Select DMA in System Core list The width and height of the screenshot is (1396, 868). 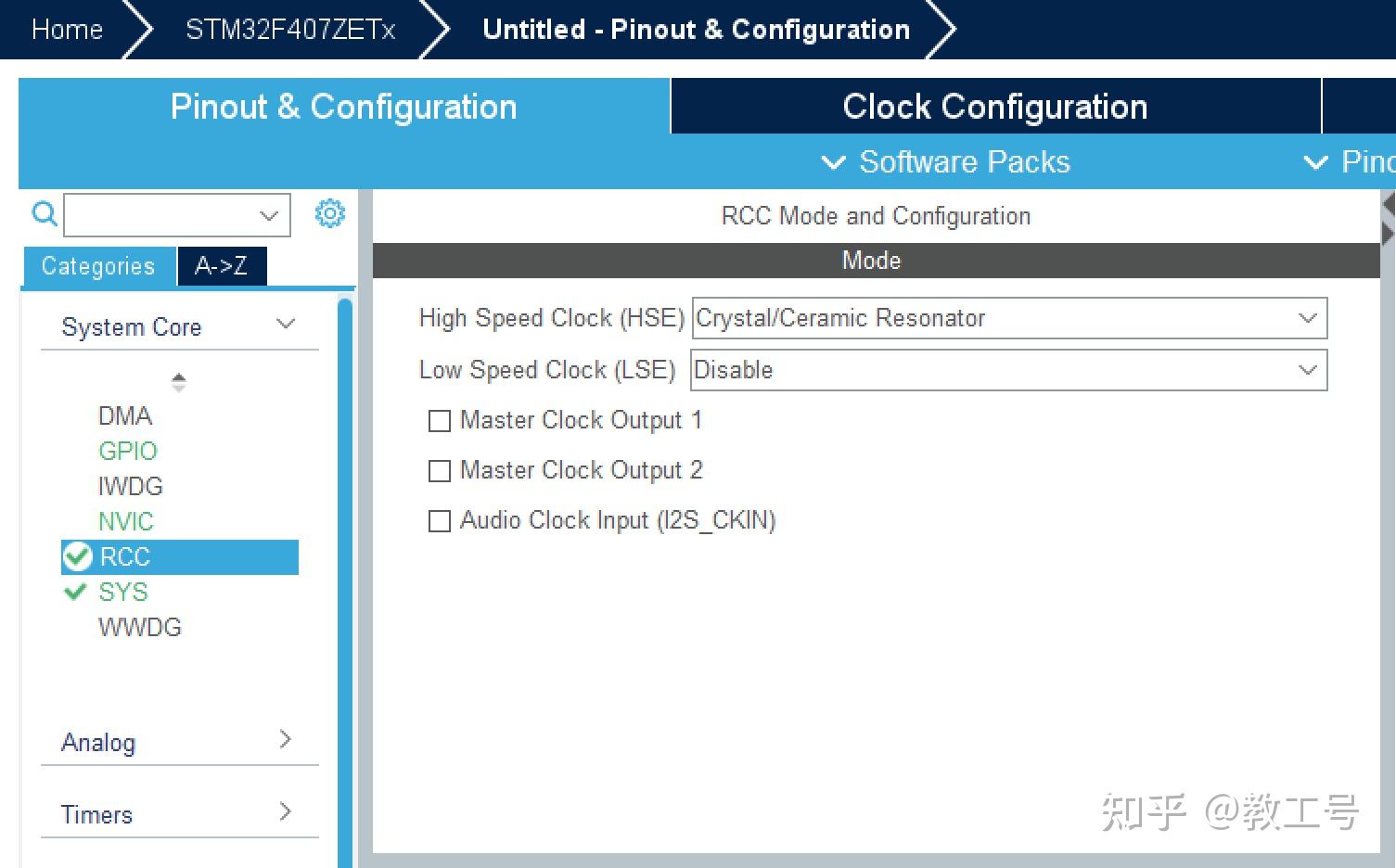tap(125, 415)
